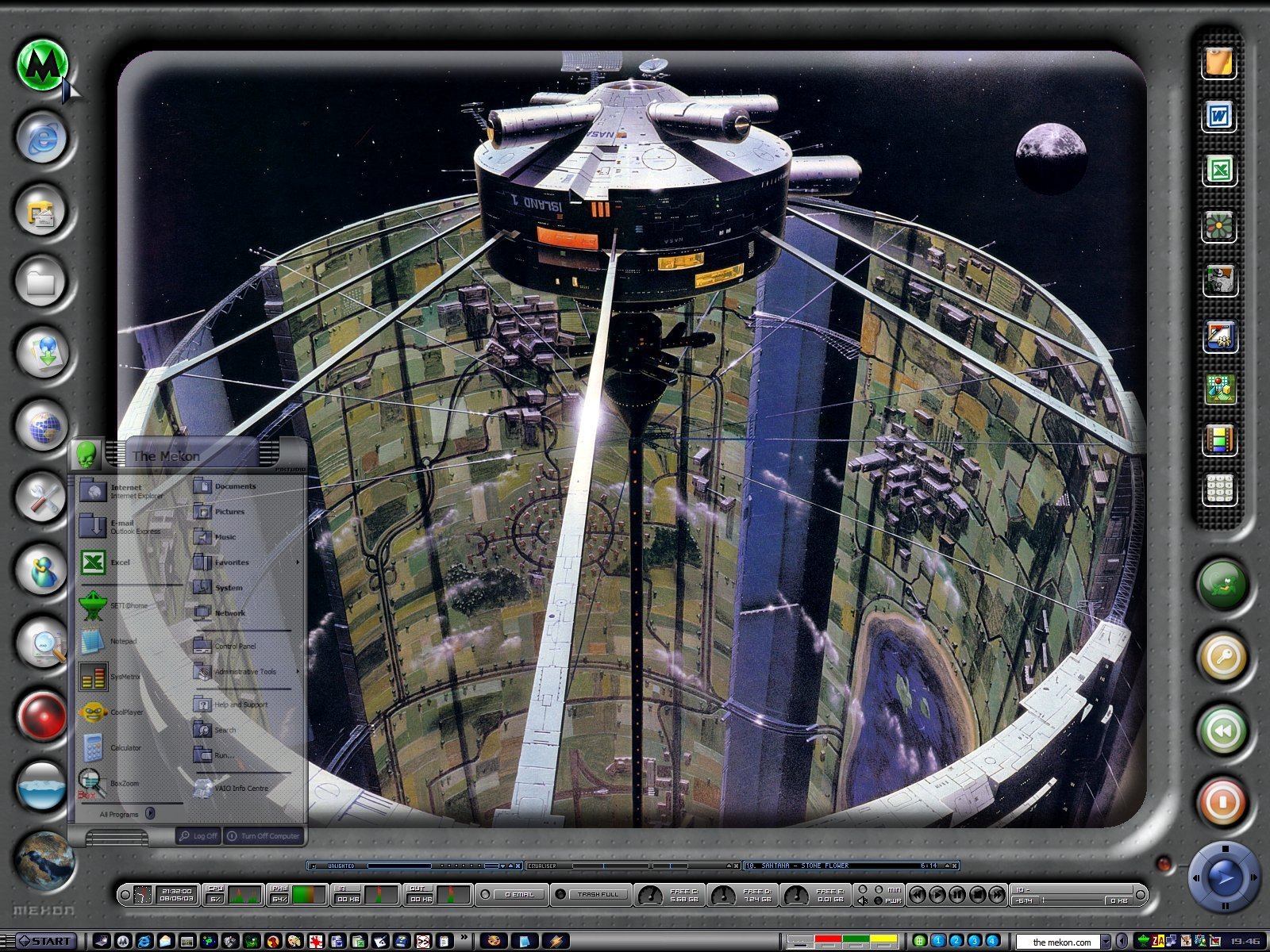Open the wrench and screwdriver tools orb

point(42,497)
